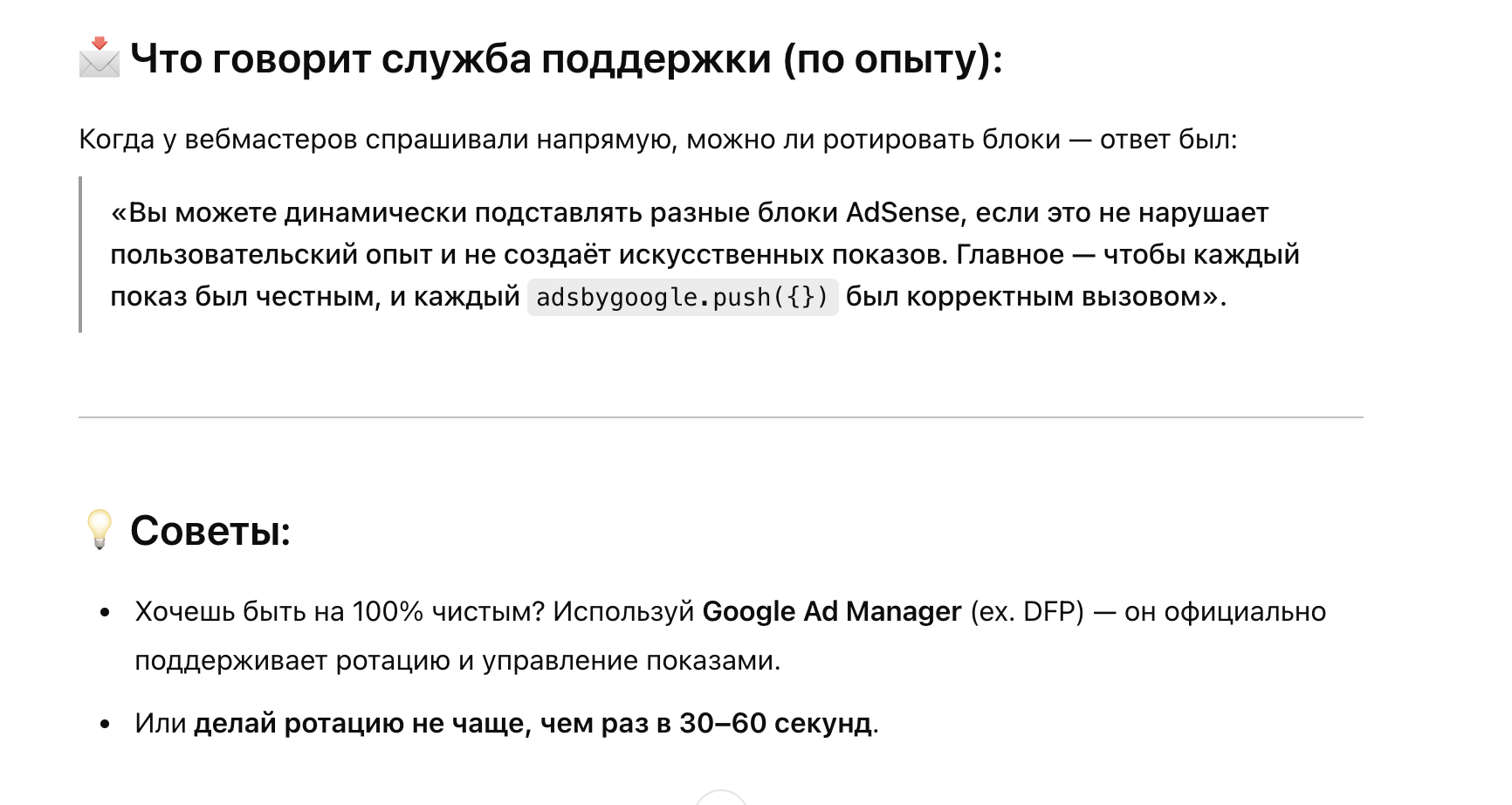Click the second bullet point before Или
Screen dimensions: 1512x805
tap(105, 724)
